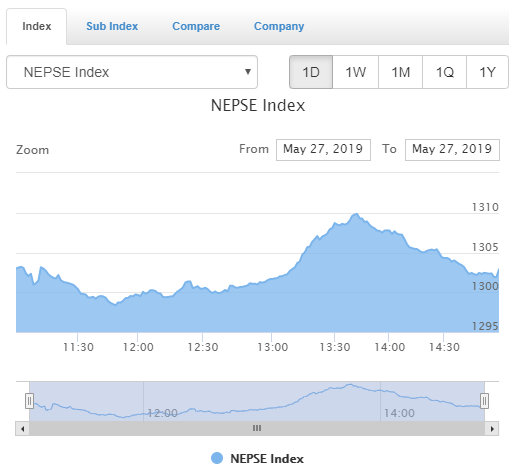515x471 pixels.
Task: Select the 1Y time range
Action: [x=487, y=72]
